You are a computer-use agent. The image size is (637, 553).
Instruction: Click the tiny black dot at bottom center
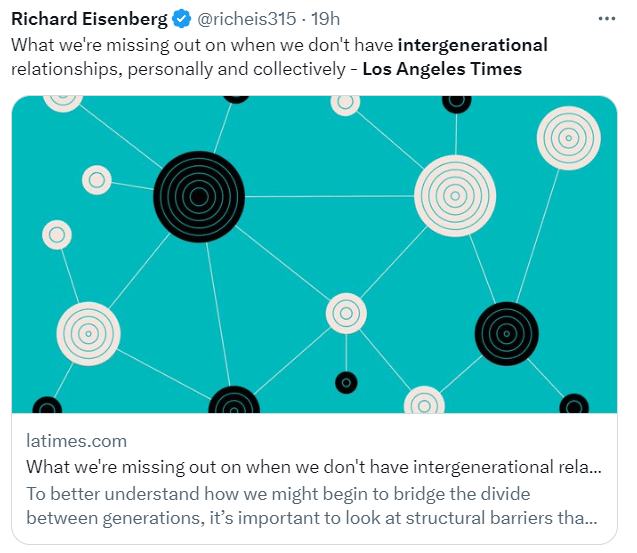346,382
